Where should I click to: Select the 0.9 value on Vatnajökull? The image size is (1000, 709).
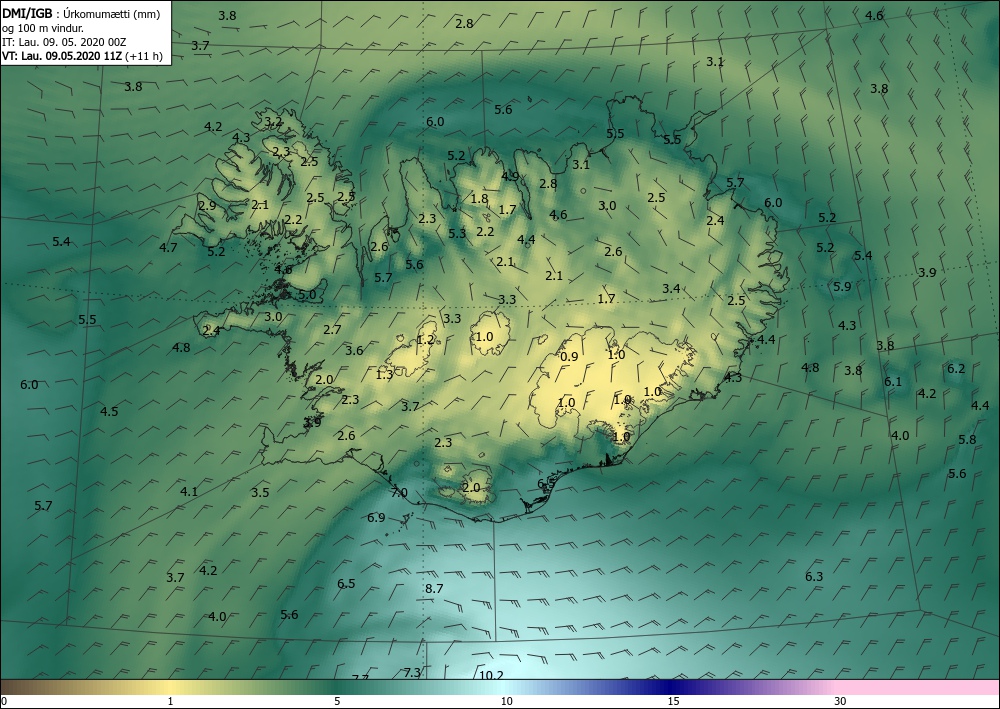pos(569,356)
